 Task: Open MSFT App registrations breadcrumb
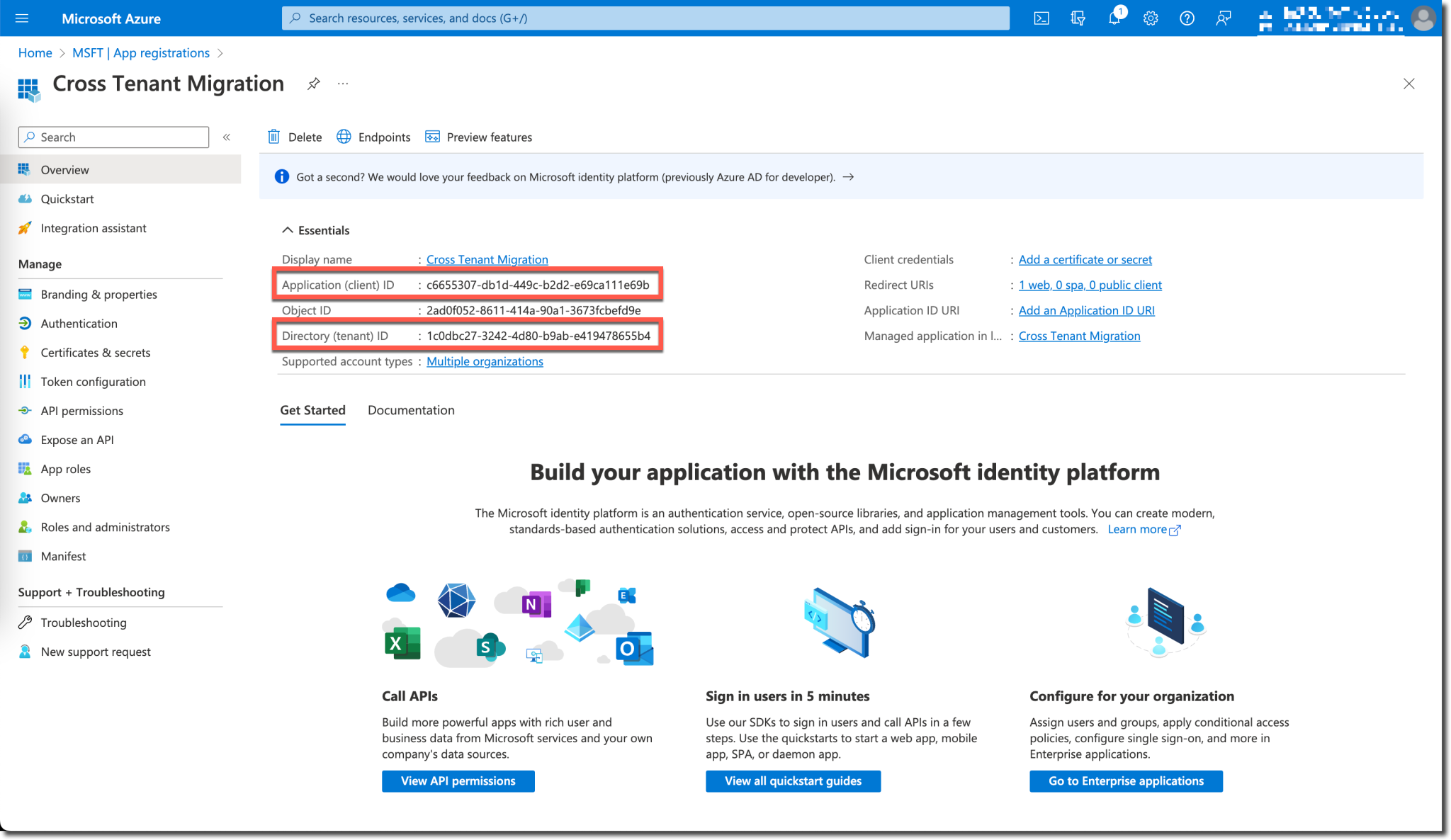[140, 52]
